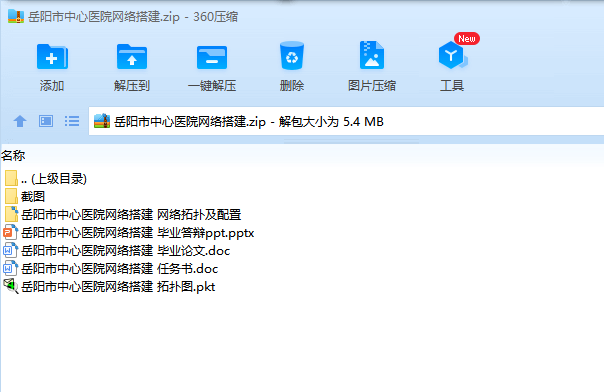Click the Word icon beside 毕业论文.doc
The height and width of the screenshot is (392, 604).
coord(10,251)
